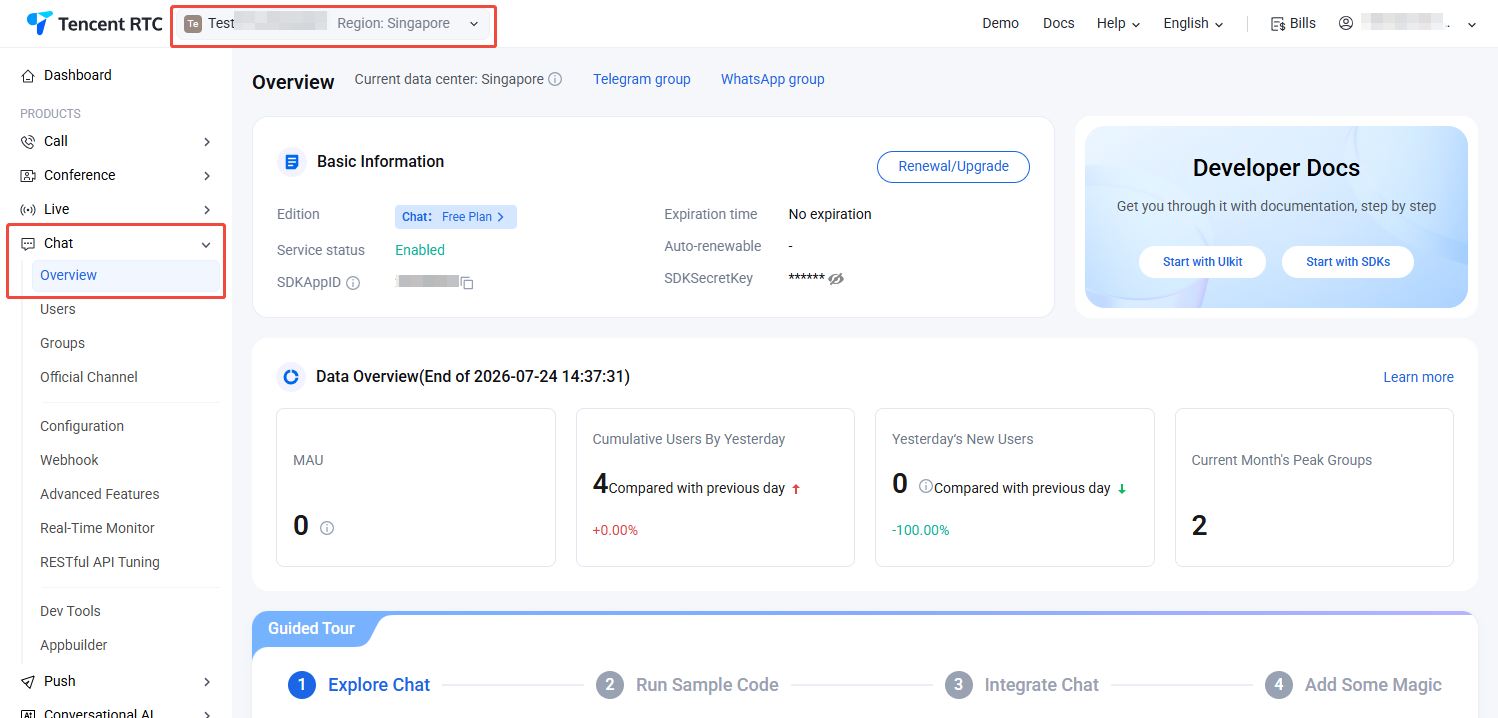Expand the Live menu chevron
This screenshot has height=718, width=1498.
tap(207, 210)
